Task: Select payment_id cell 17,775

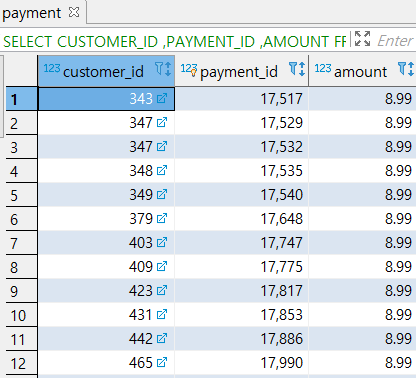Action: [242, 267]
